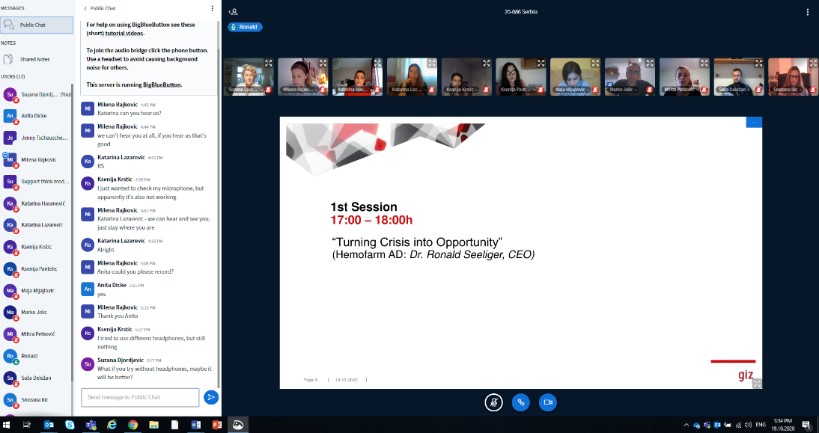This screenshot has width=819, height=433.
Task: Open PowerPoint from the taskbar
Action: point(217,425)
